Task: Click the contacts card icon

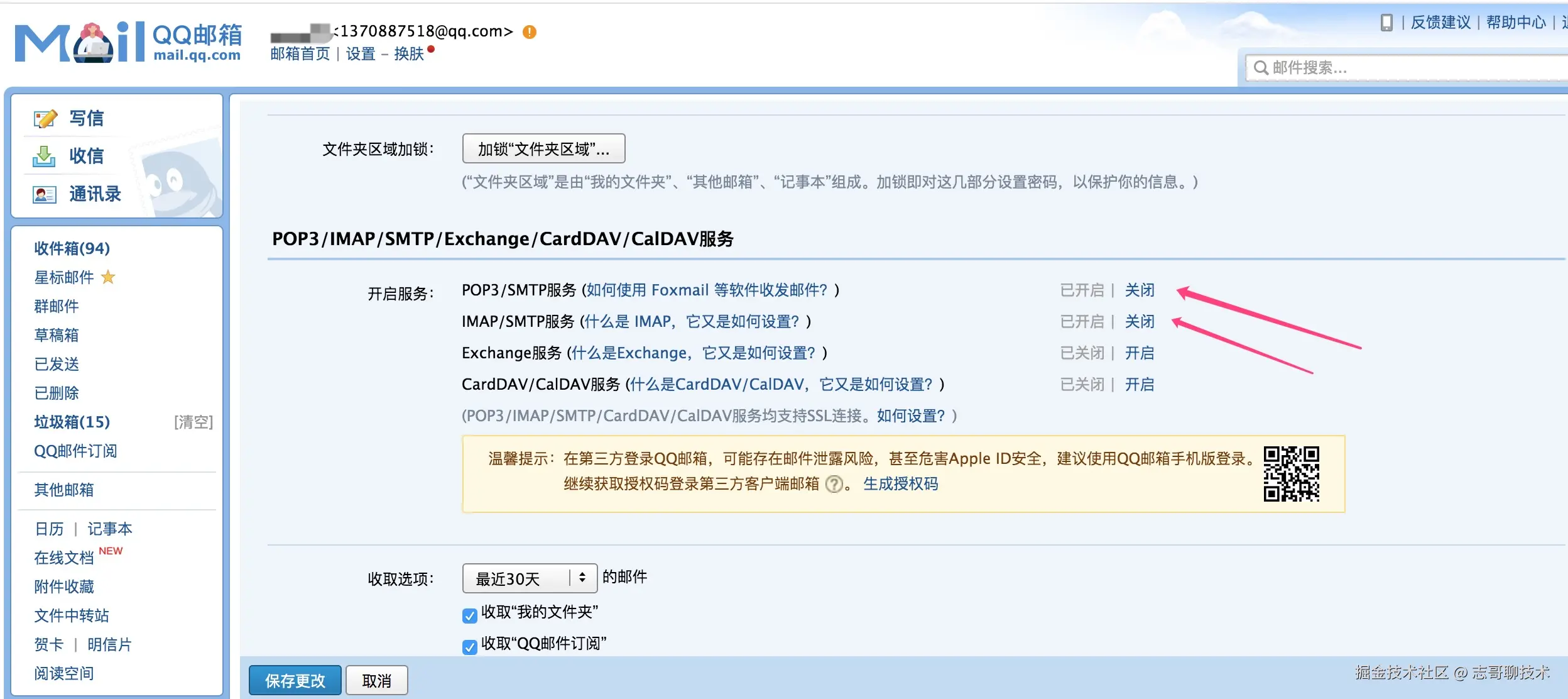Action: coord(44,194)
